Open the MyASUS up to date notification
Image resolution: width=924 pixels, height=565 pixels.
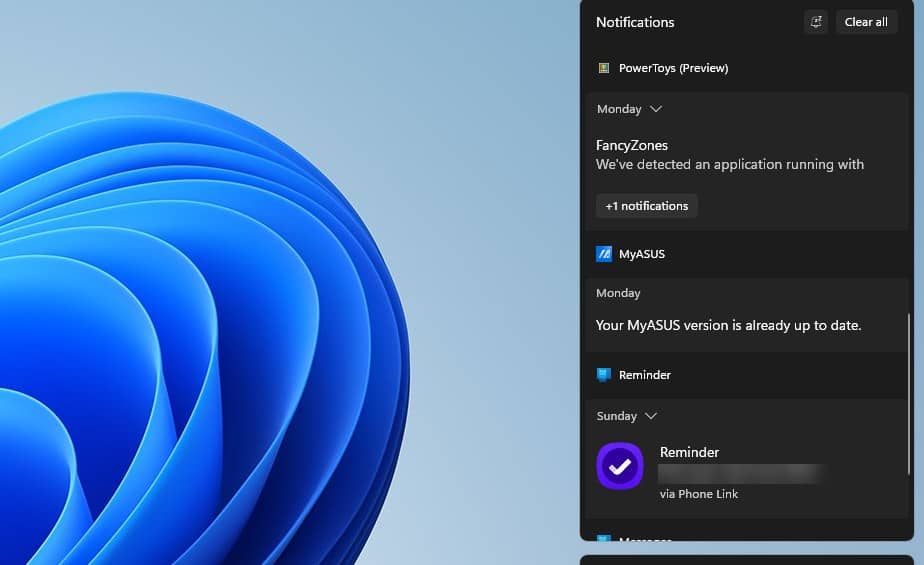coord(728,325)
